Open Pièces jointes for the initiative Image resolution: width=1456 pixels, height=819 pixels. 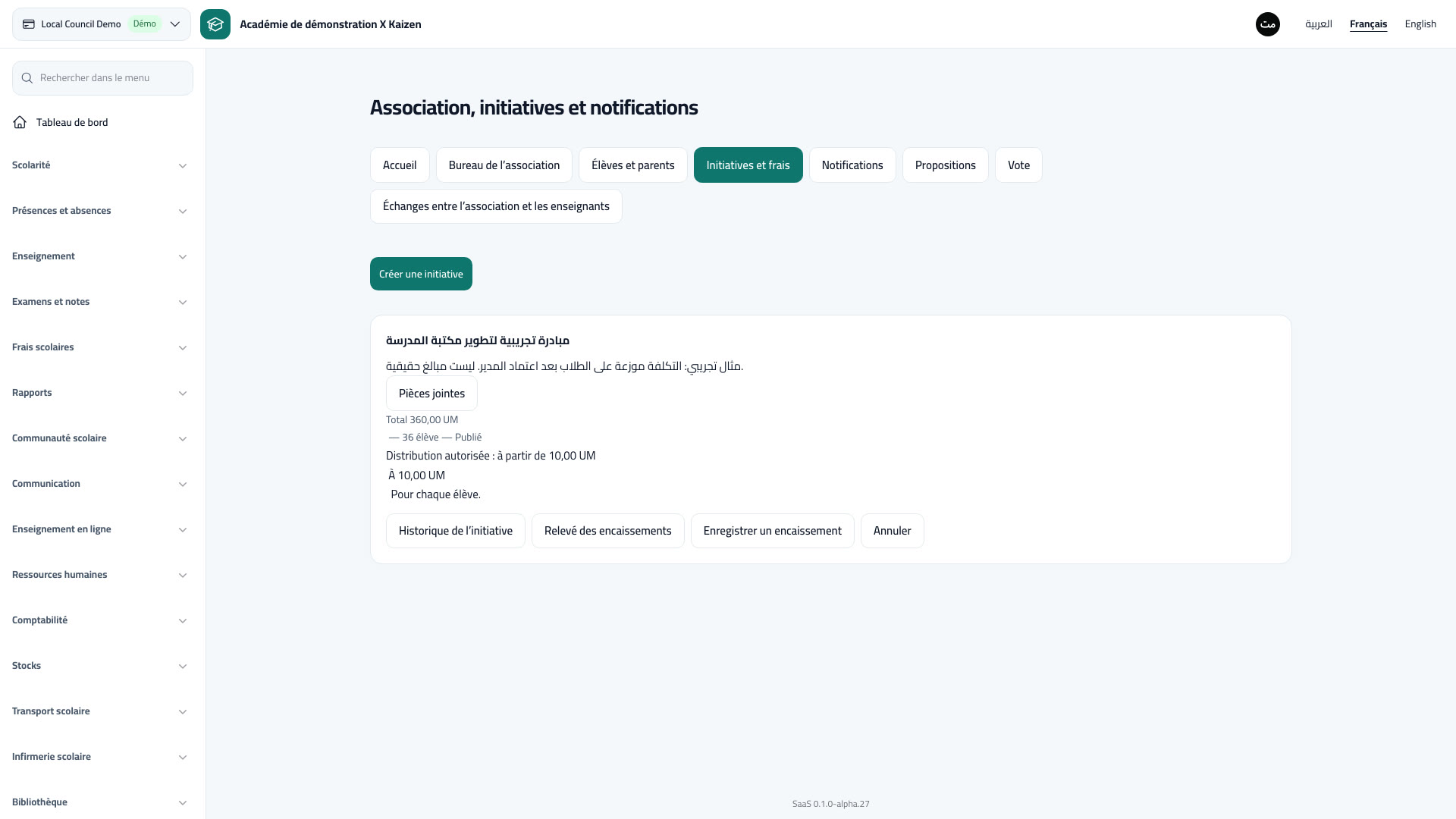click(431, 394)
